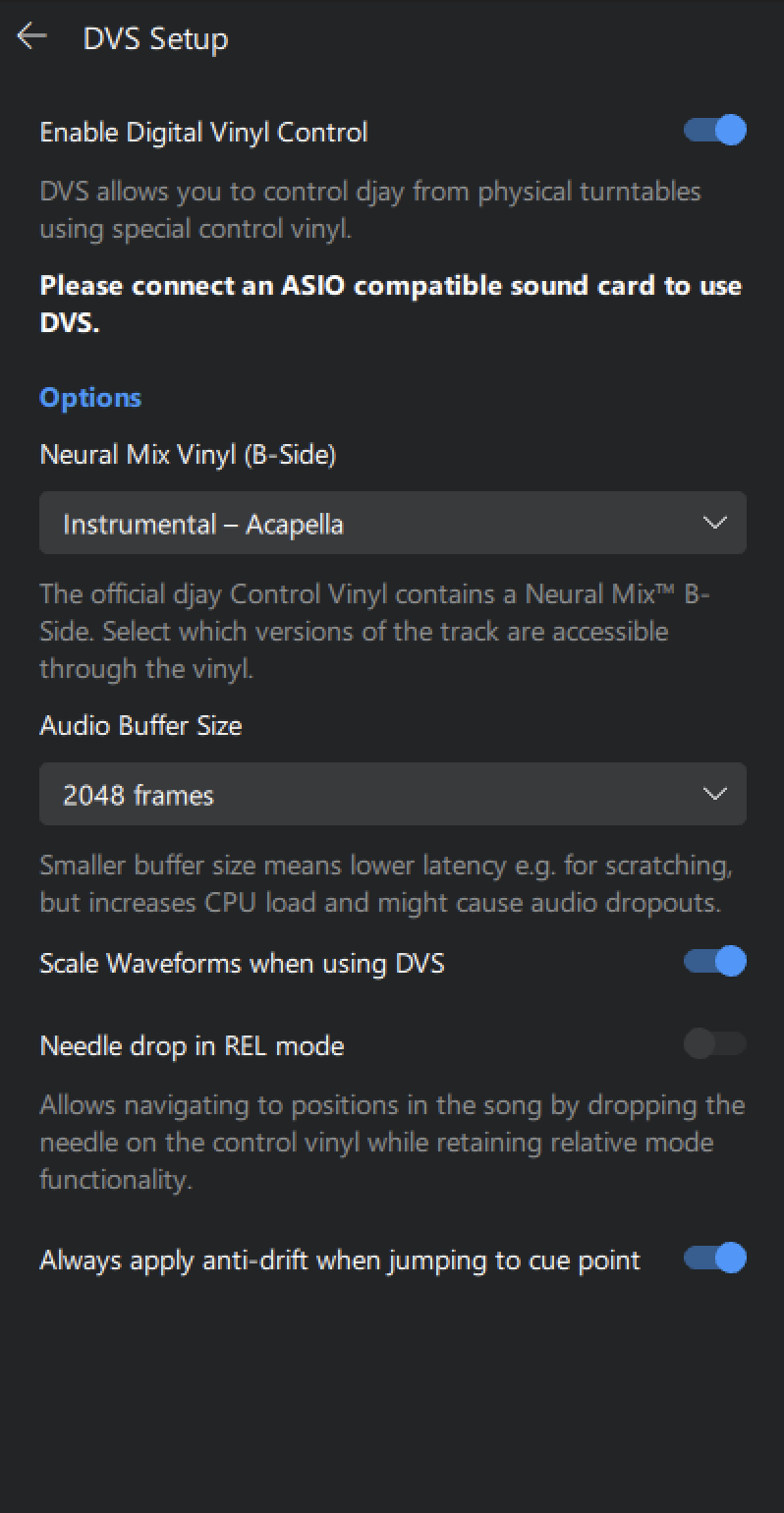The height and width of the screenshot is (1513, 784).
Task: Click the Enable Digital Vinyl Control label
Action: (202, 131)
